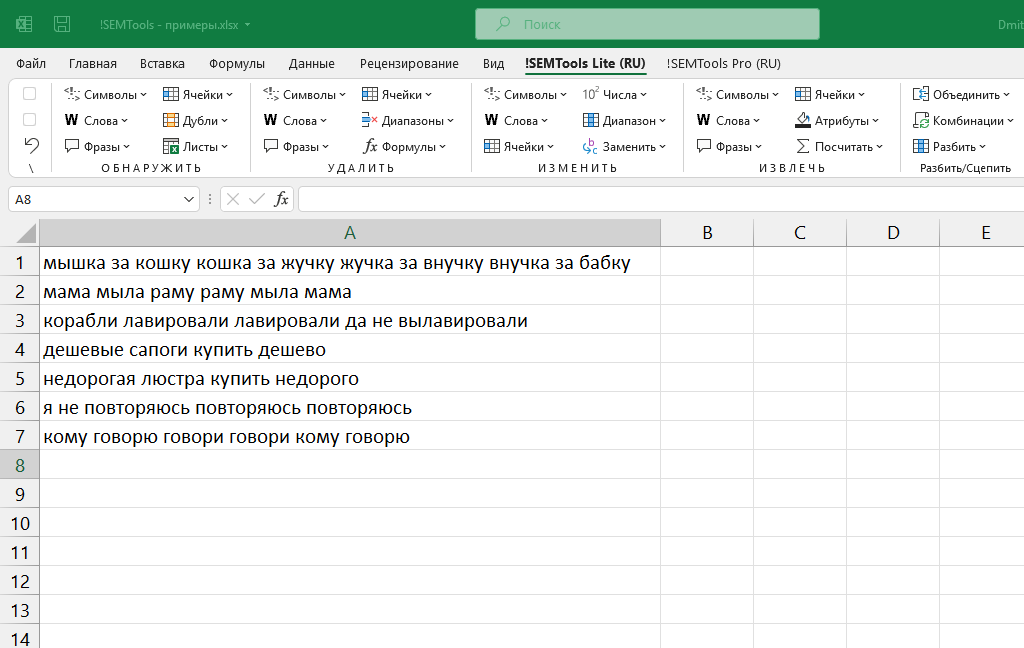Viewport: 1024px width, 648px height.
Task: Click the Cancel X in formula bar
Action: click(x=233, y=199)
